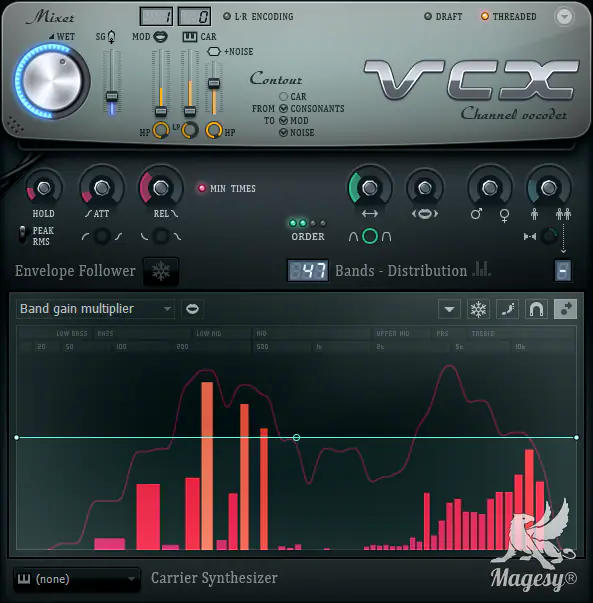Image resolution: width=593 pixels, height=603 pixels.
Task: Click the slide icon in band editor toolbar
Action: click(x=565, y=309)
